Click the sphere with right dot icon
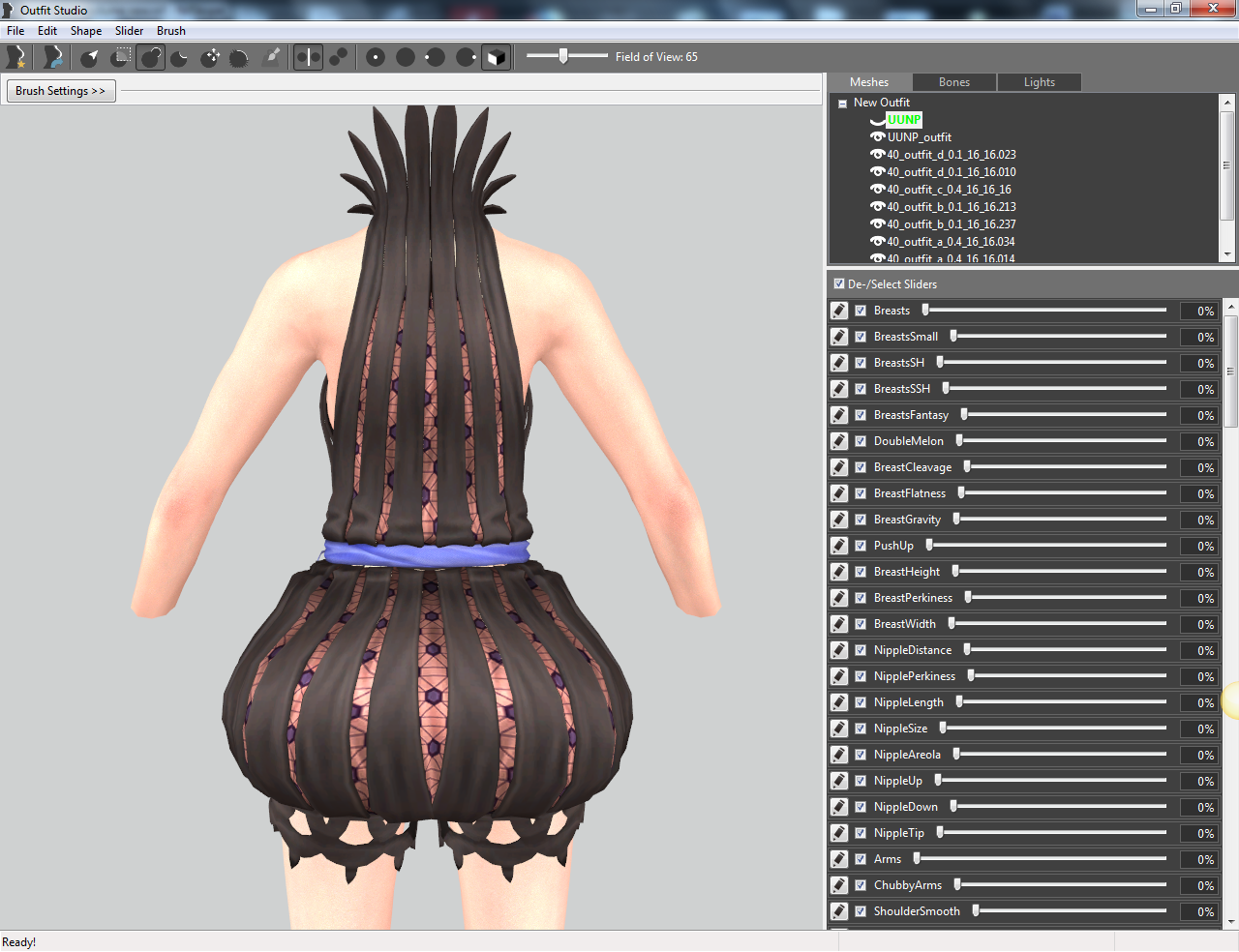Screen dimensions: 1239x952 pos(466,57)
